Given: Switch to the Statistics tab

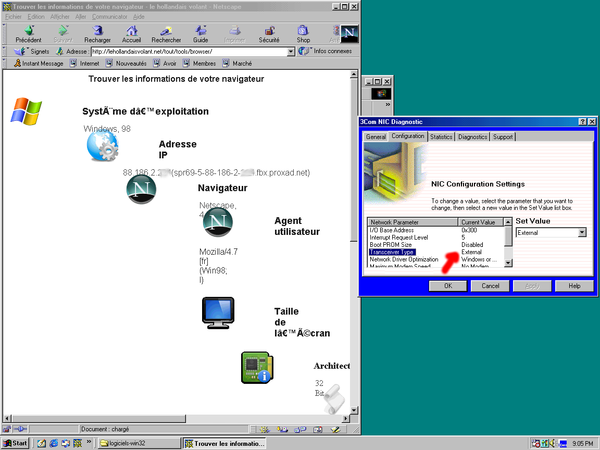Looking at the screenshot, I should coord(441,137).
